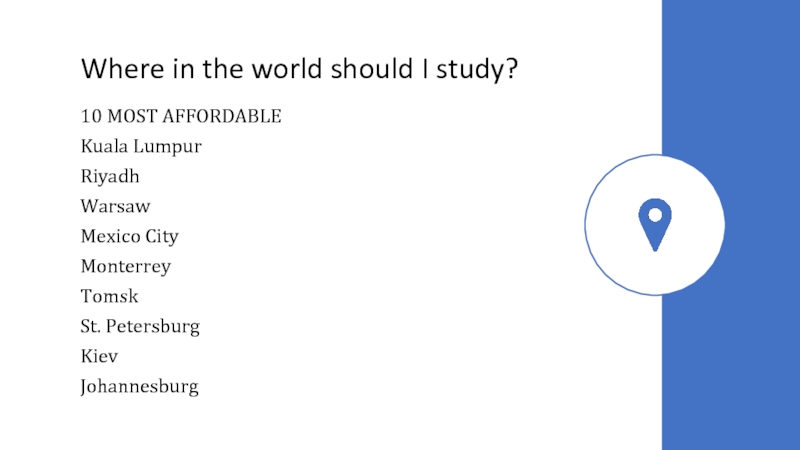Select the Mexico City entry

tap(130, 237)
